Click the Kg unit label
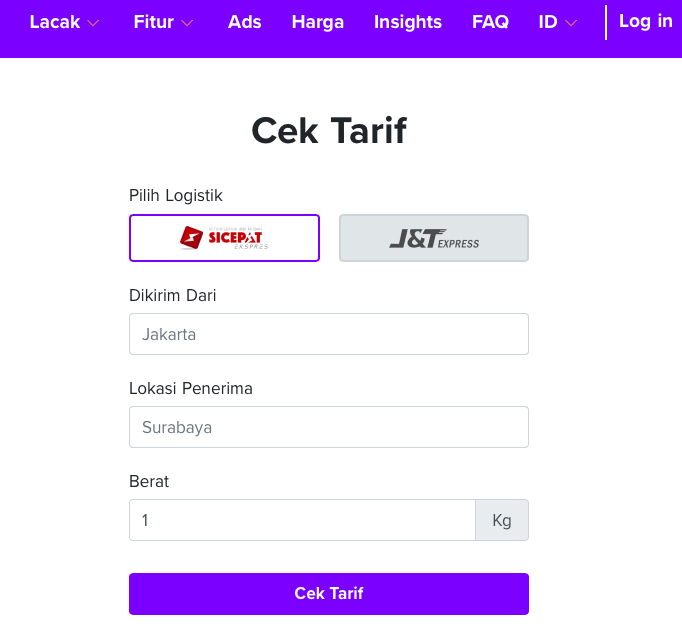 click(x=502, y=520)
